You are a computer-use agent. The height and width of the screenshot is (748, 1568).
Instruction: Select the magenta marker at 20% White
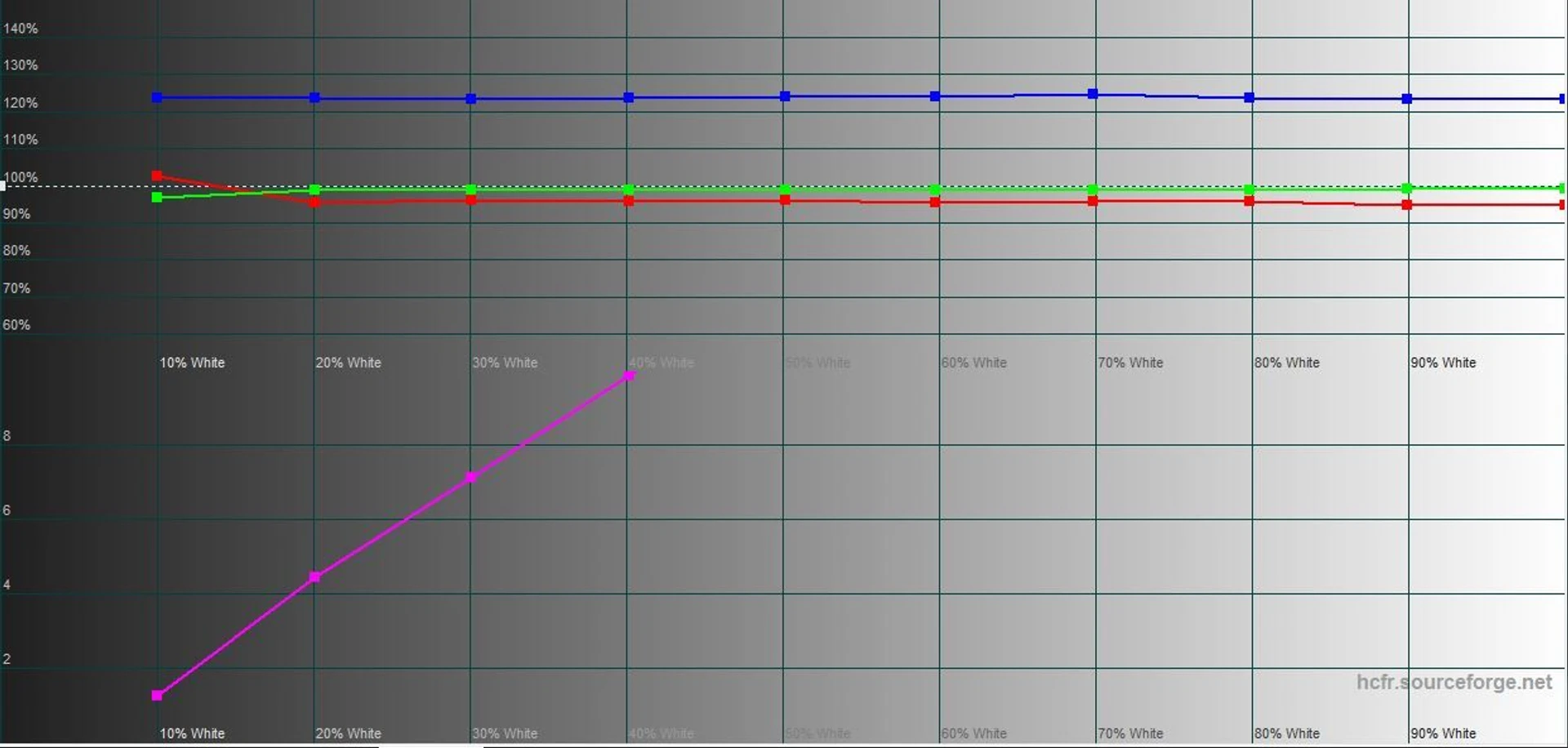314,577
